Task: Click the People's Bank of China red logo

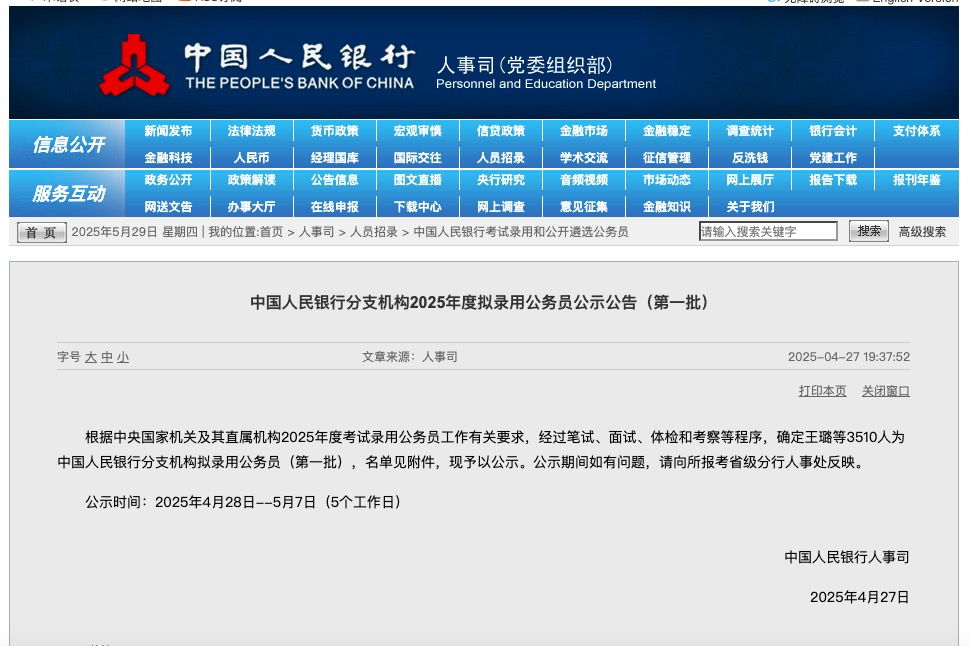Action: pyautogui.click(x=134, y=65)
